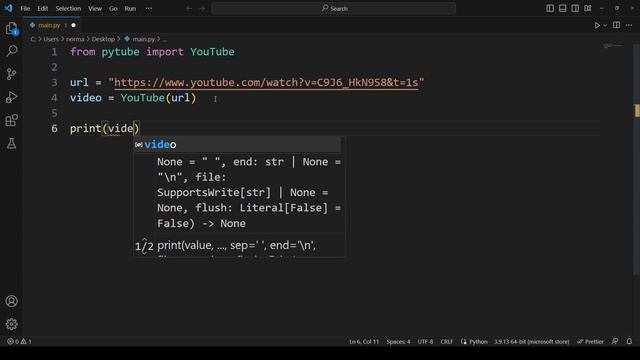The width and height of the screenshot is (640, 360).
Task: Select Python 3.9.13 64-bit interpreter
Action: point(531,342)
